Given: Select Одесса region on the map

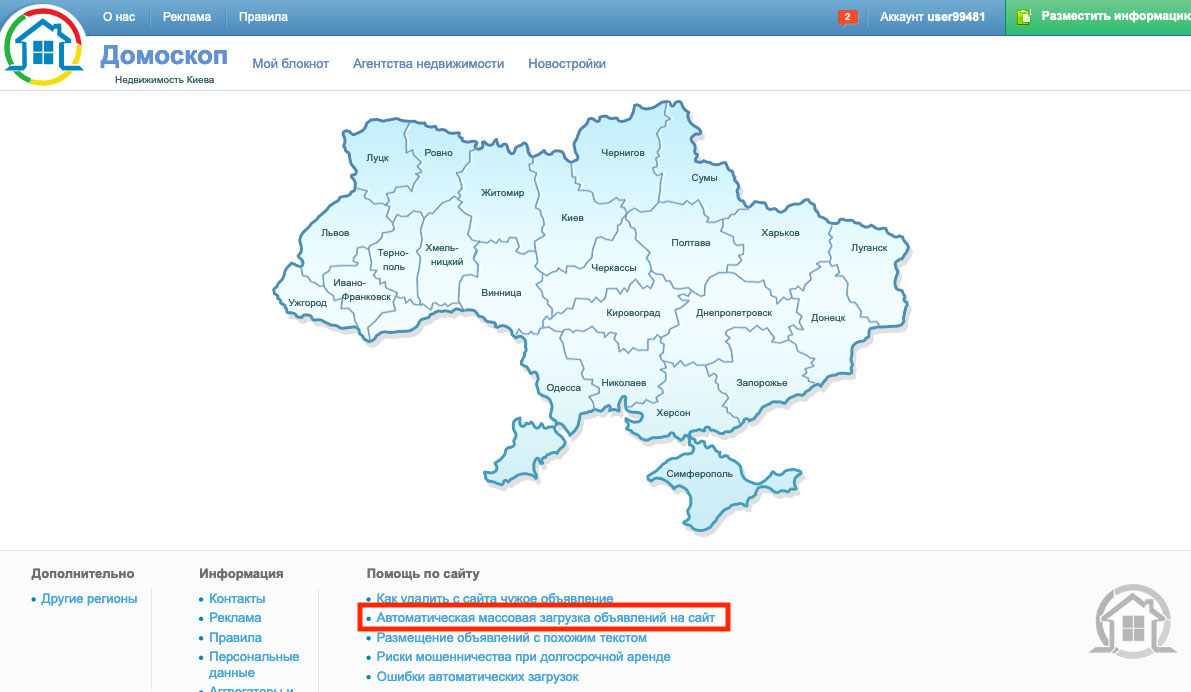Looking at the screenshot, I should pyautogui.click(x=564, y=388).
